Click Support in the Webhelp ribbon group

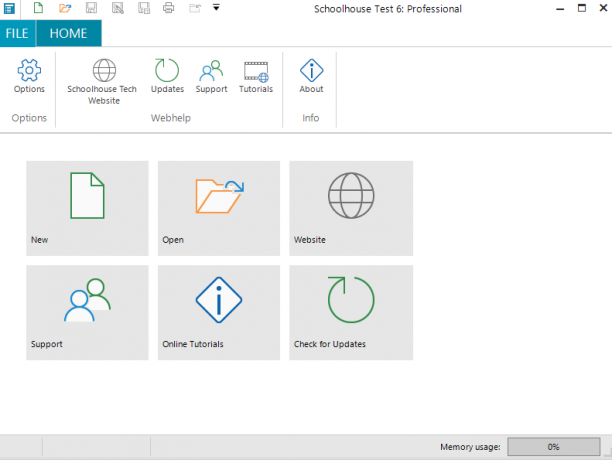pos(211,76)
